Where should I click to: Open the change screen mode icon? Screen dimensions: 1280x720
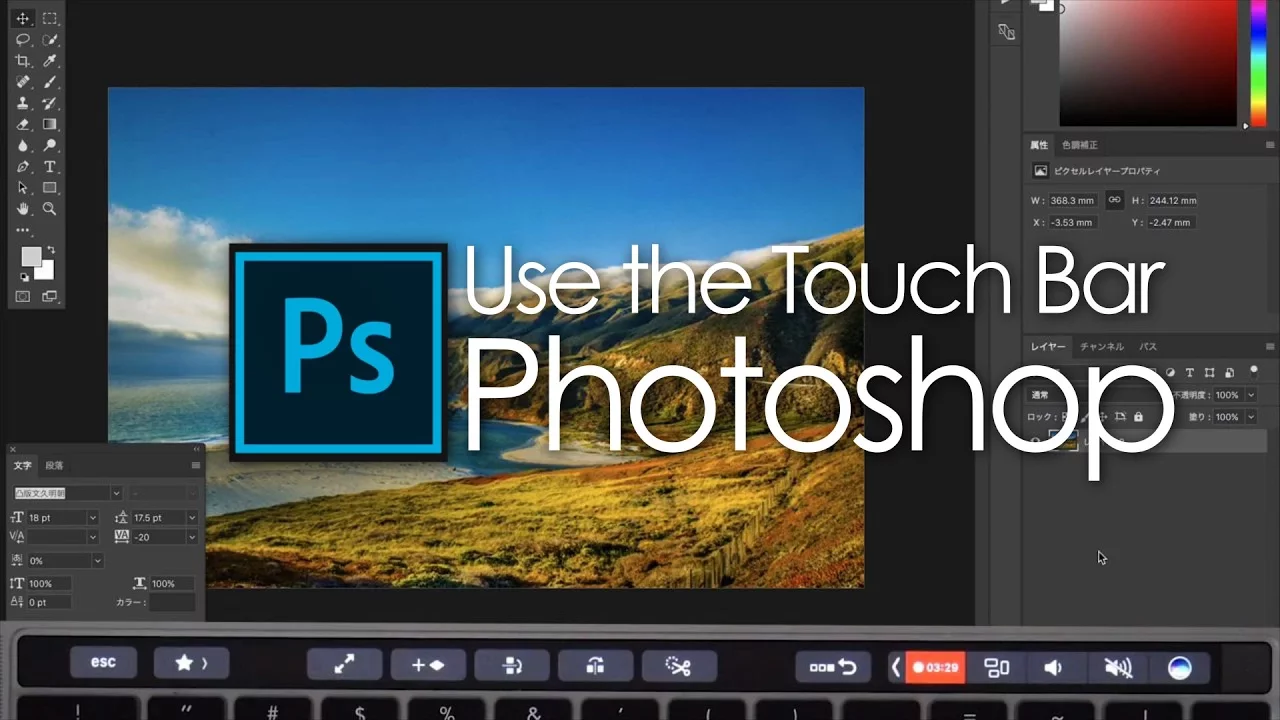(49, 296)
